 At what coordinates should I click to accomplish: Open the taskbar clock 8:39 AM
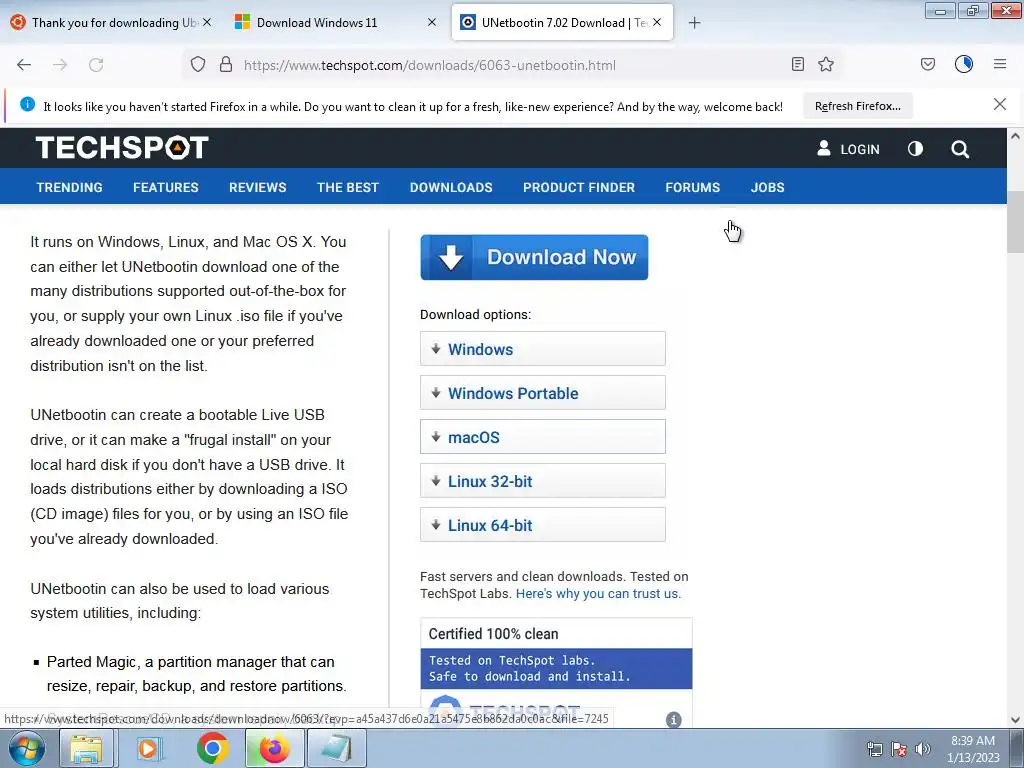973,749
